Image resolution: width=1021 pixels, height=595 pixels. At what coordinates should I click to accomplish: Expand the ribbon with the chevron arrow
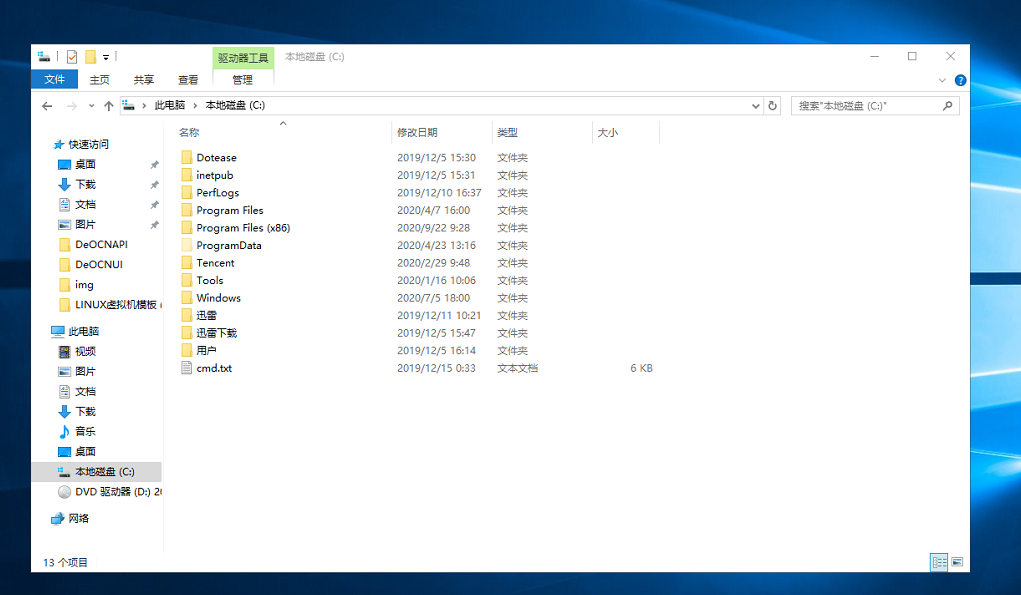[943, 80]
